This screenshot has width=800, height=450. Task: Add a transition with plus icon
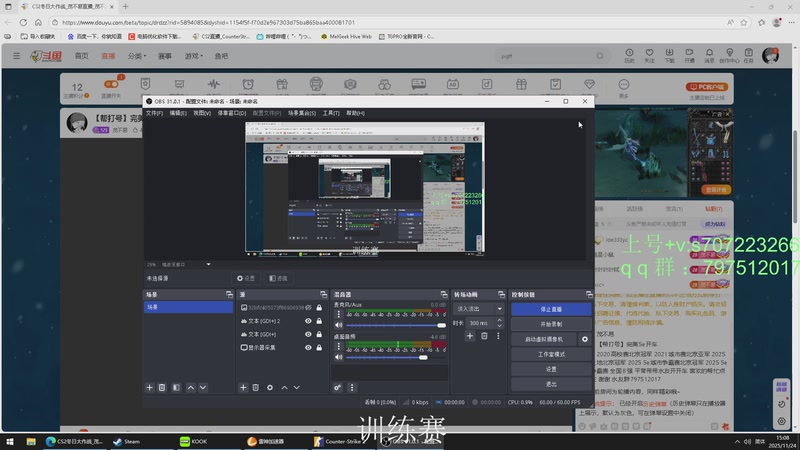tap(469, 336)
